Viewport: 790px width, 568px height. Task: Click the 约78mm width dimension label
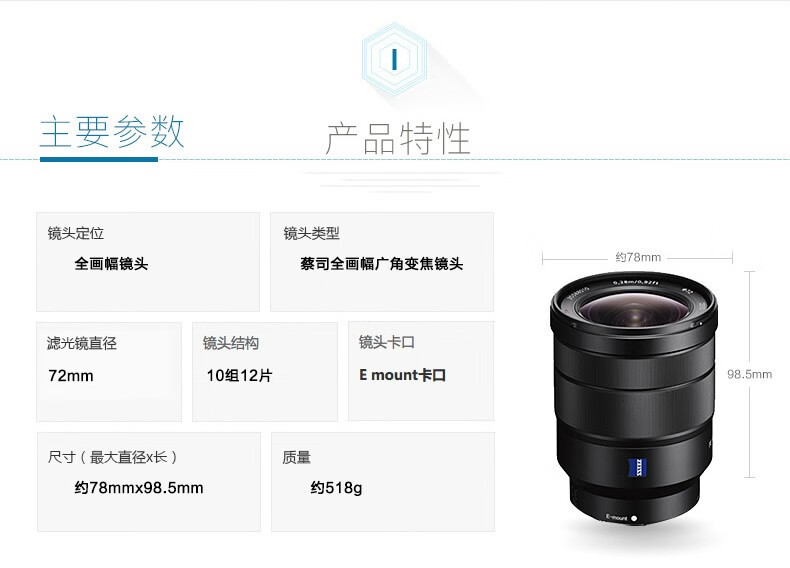pos(638,257)
